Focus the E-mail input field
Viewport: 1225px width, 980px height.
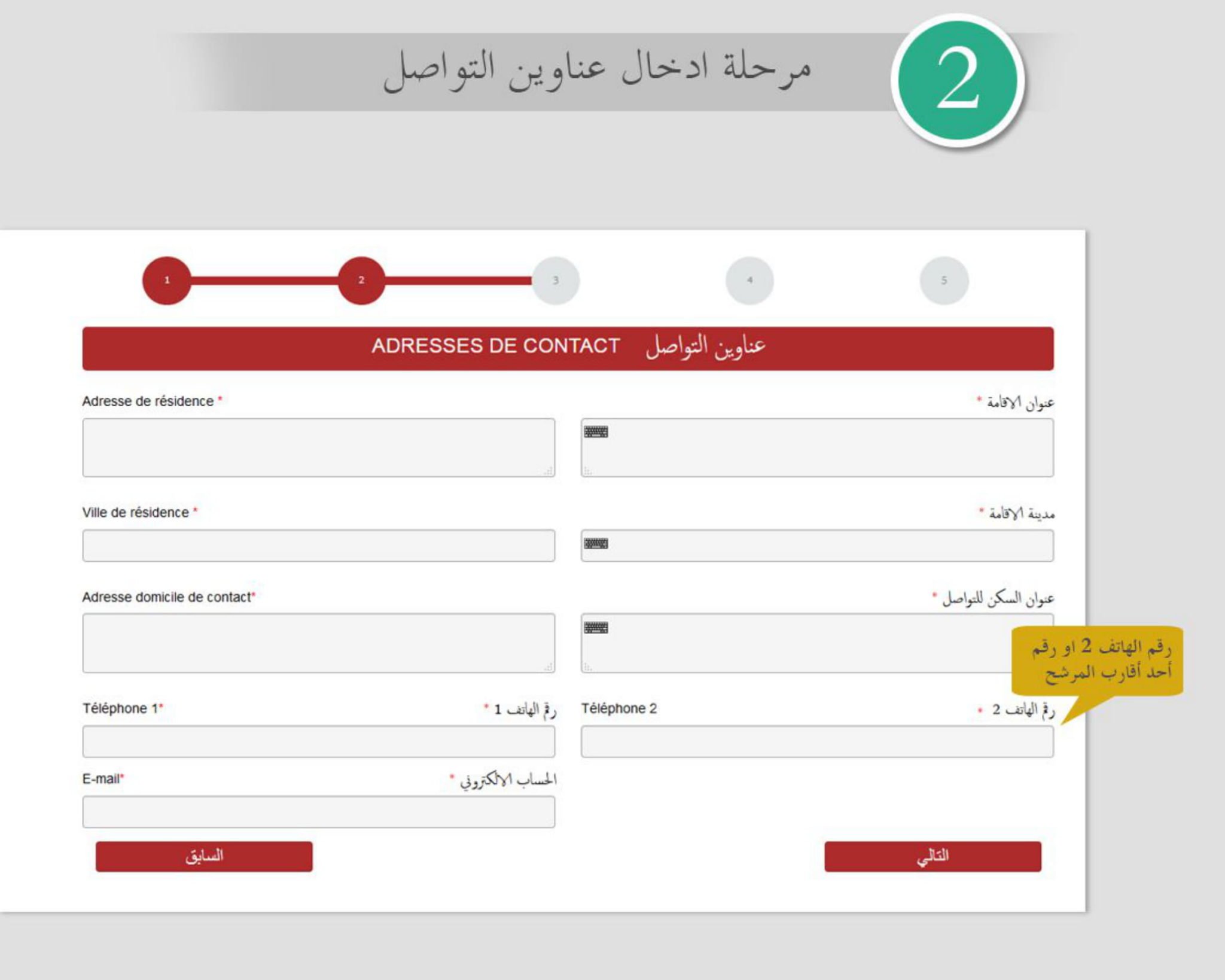[319, 812]
